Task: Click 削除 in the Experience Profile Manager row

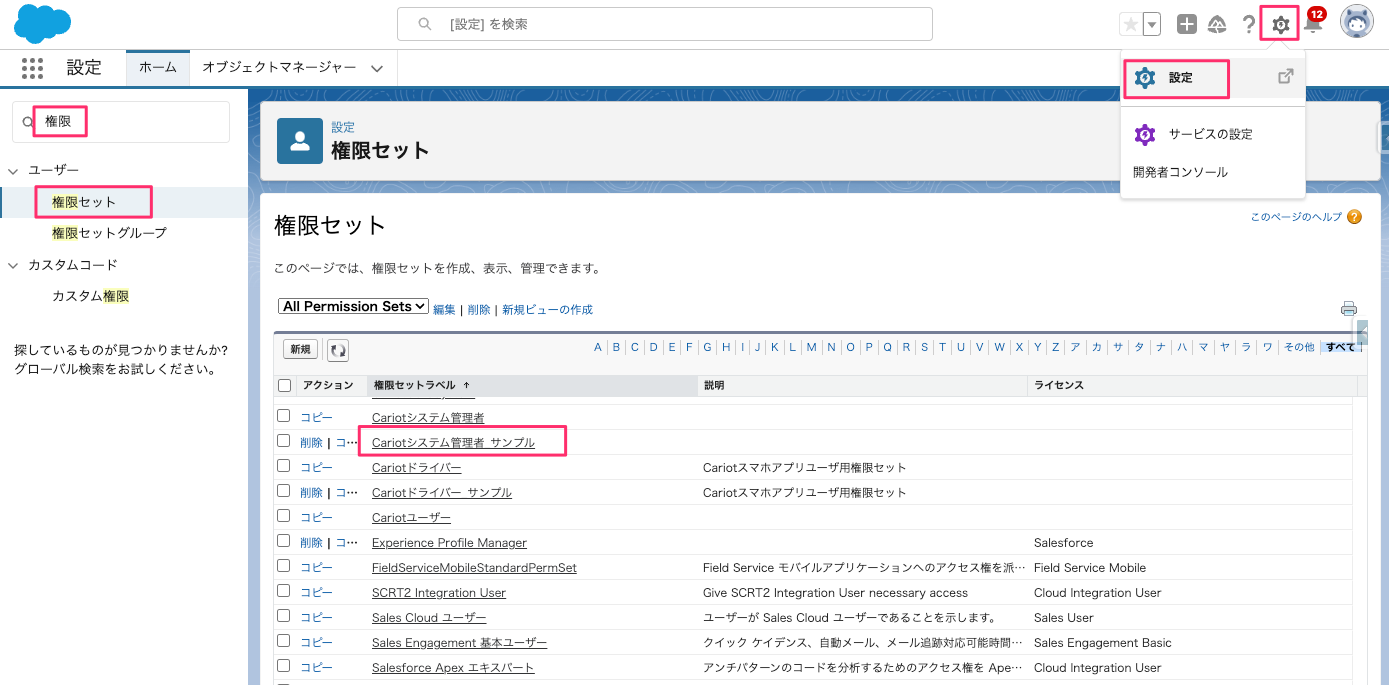Action: 311,542
